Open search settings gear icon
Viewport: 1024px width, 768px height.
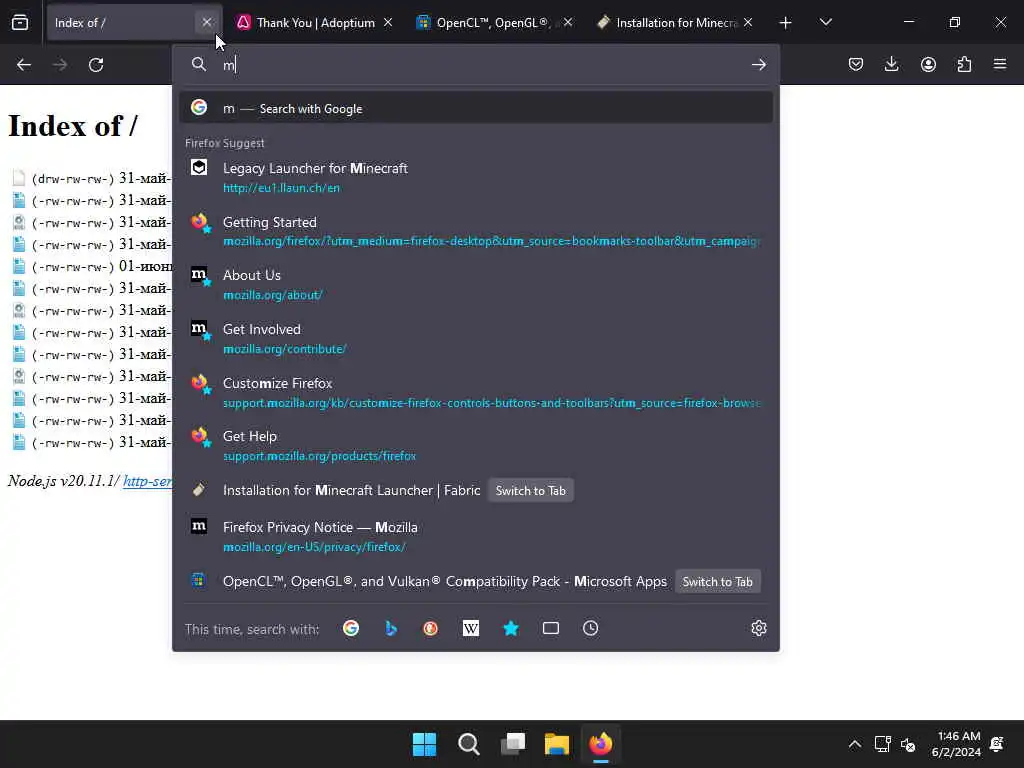[758, 628]
